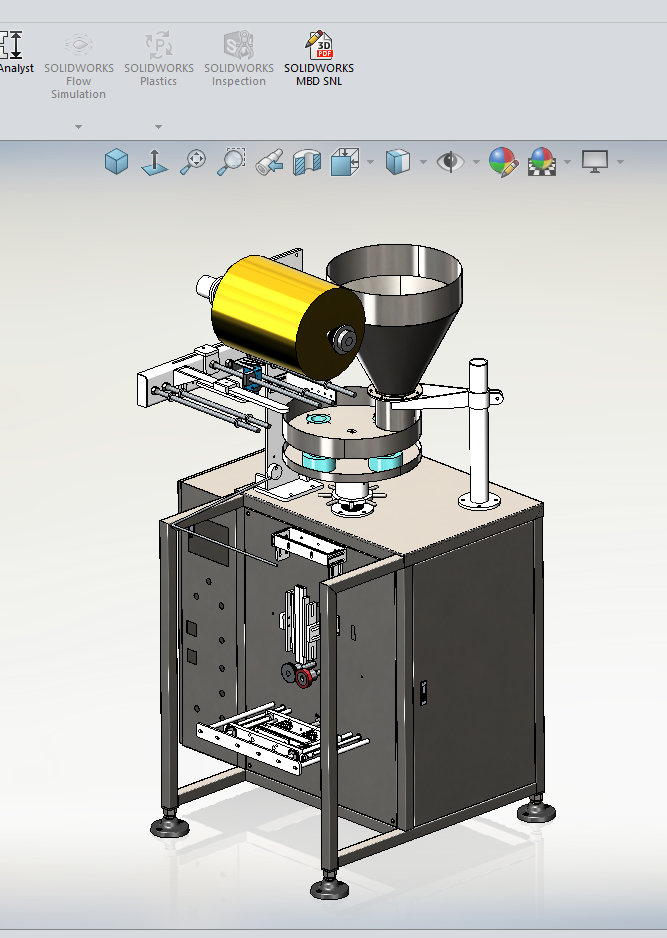Expand the Display Style dropdown arrow
This screenshot has width=667, height=938.
coord(424,162)
